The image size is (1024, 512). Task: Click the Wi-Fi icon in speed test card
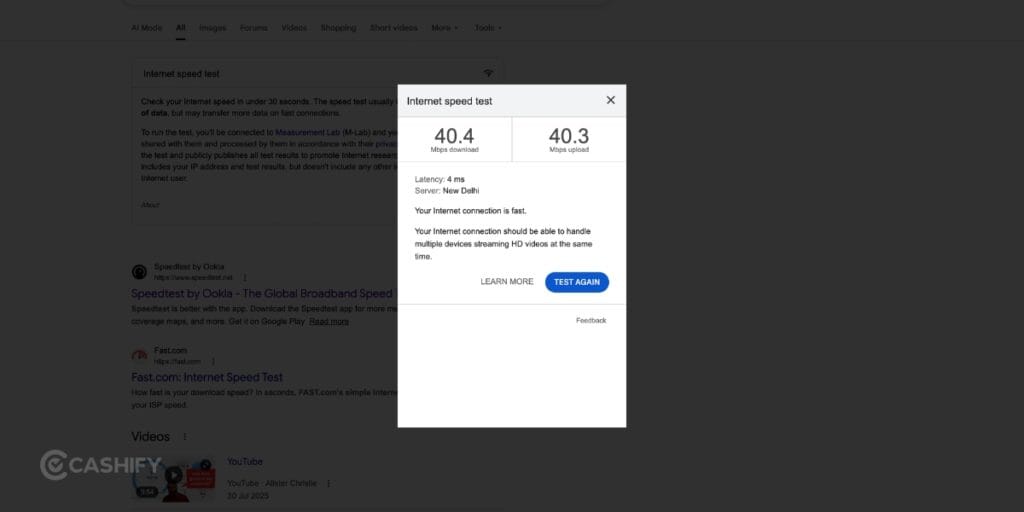(x=488, y=73)
